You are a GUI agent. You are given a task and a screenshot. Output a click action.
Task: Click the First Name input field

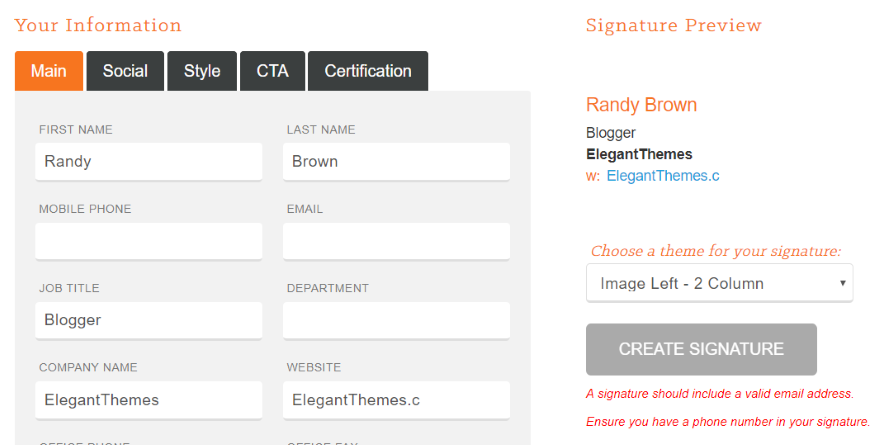[148, 161]
